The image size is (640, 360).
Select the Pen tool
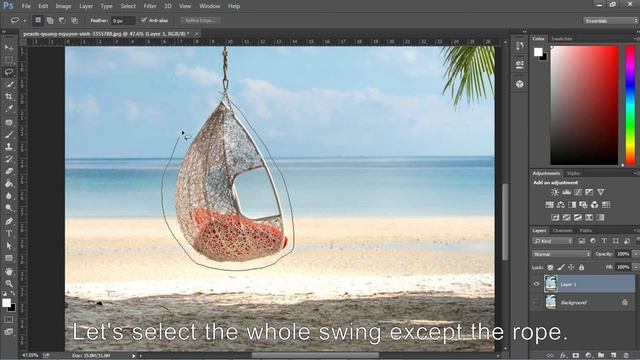click(9, 221)
